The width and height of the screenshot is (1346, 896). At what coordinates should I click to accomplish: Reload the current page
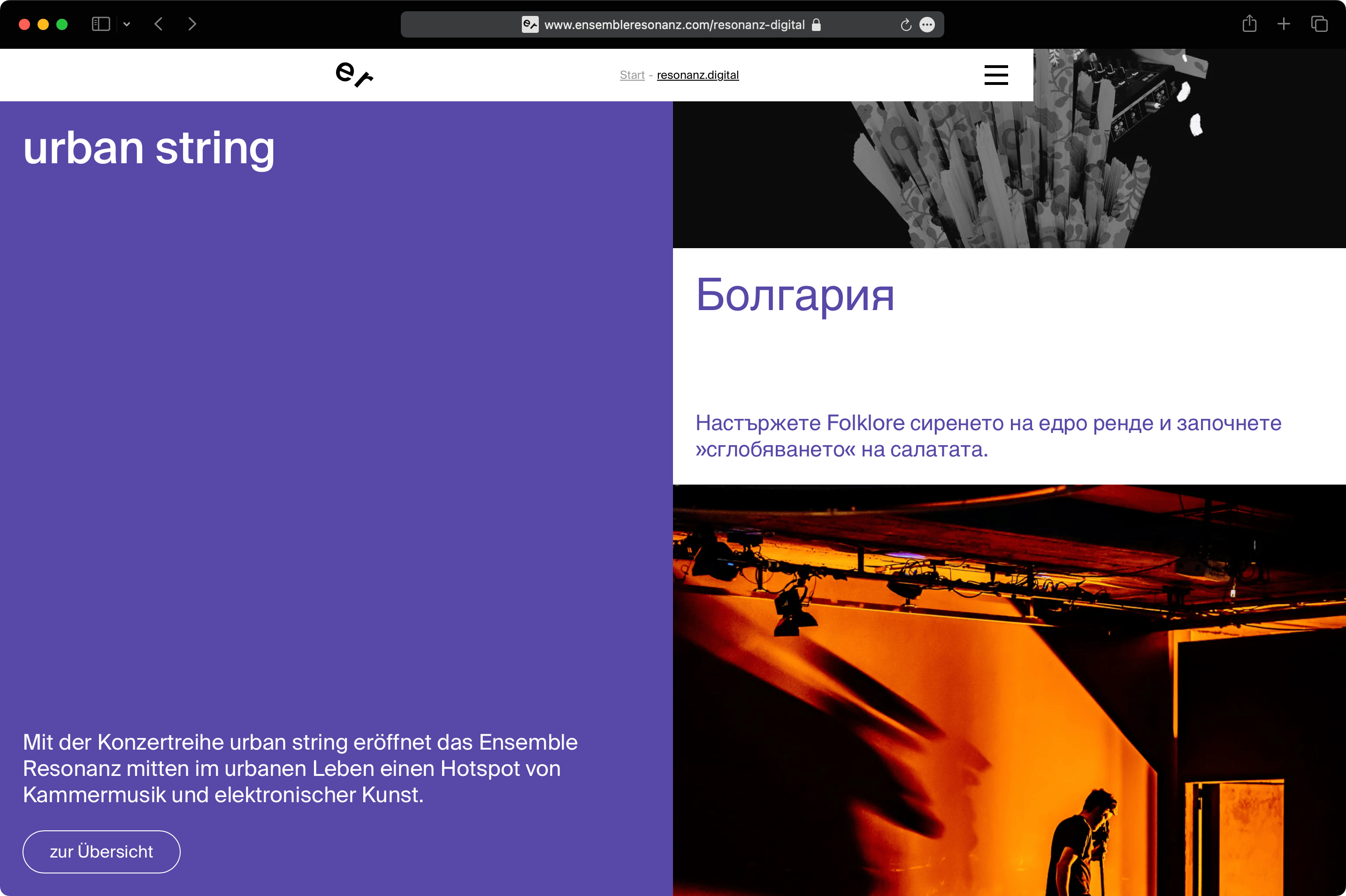(905, 24)
